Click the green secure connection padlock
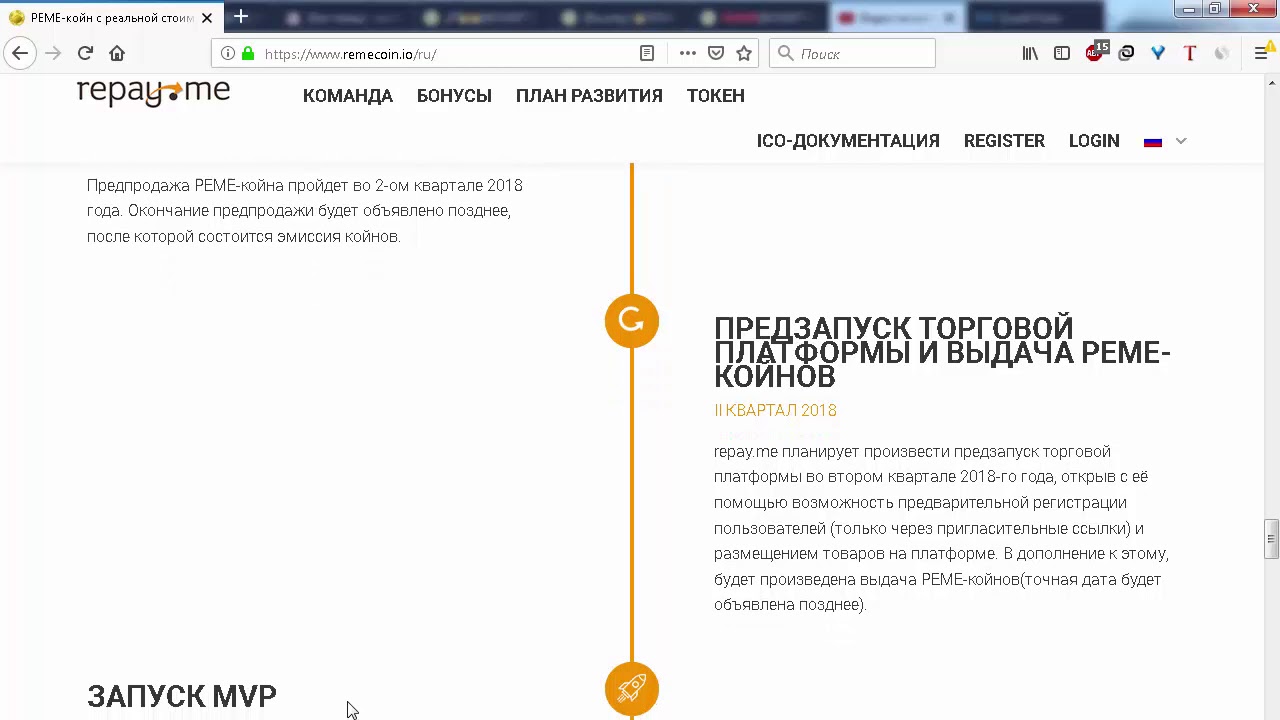 point(248,54)
